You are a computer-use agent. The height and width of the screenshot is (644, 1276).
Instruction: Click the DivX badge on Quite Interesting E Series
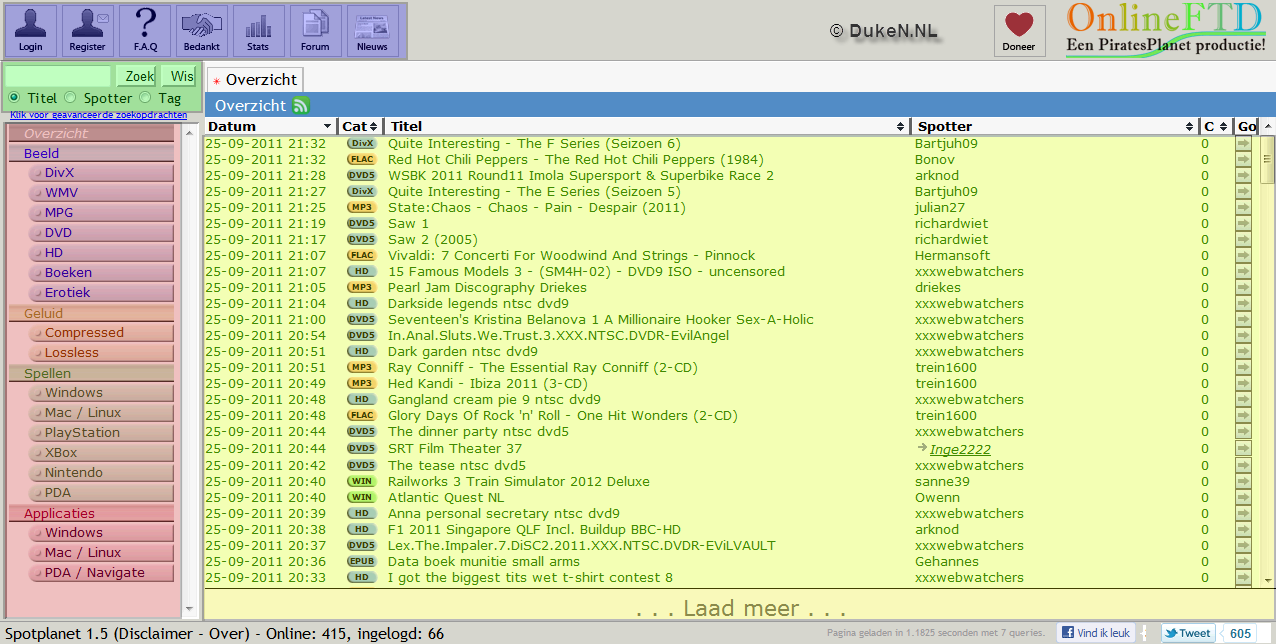coord(361,191)
